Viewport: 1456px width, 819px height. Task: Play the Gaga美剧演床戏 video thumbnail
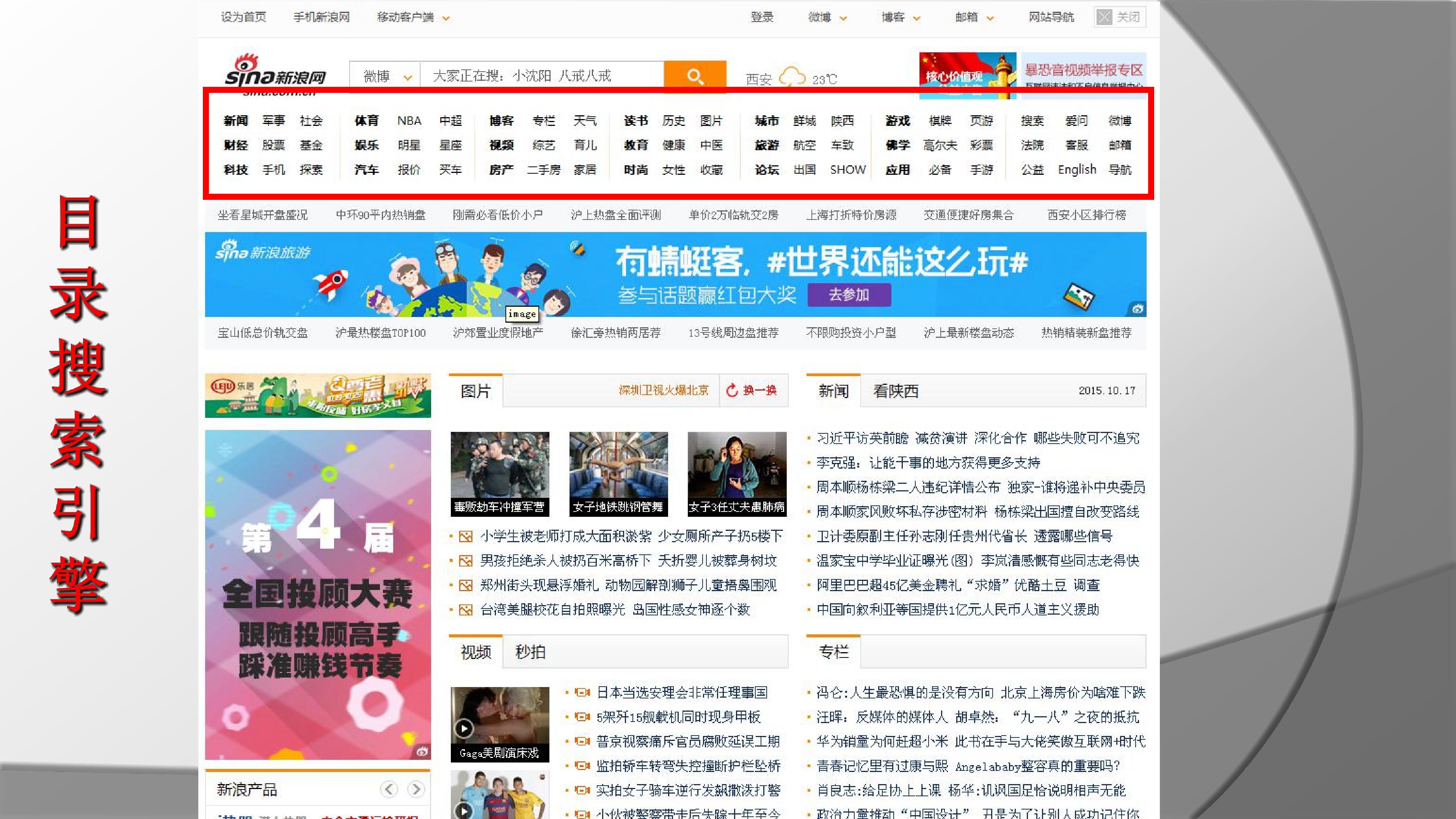point(500,724)
